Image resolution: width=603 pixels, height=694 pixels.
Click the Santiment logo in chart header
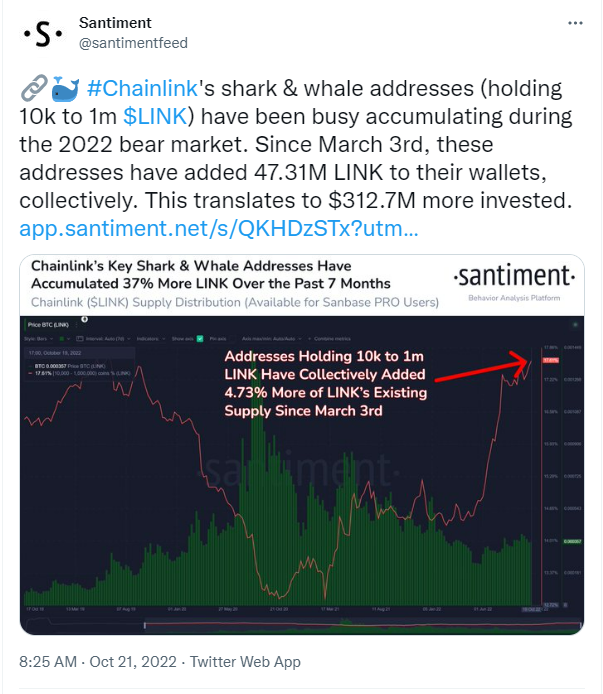[514, 276]
